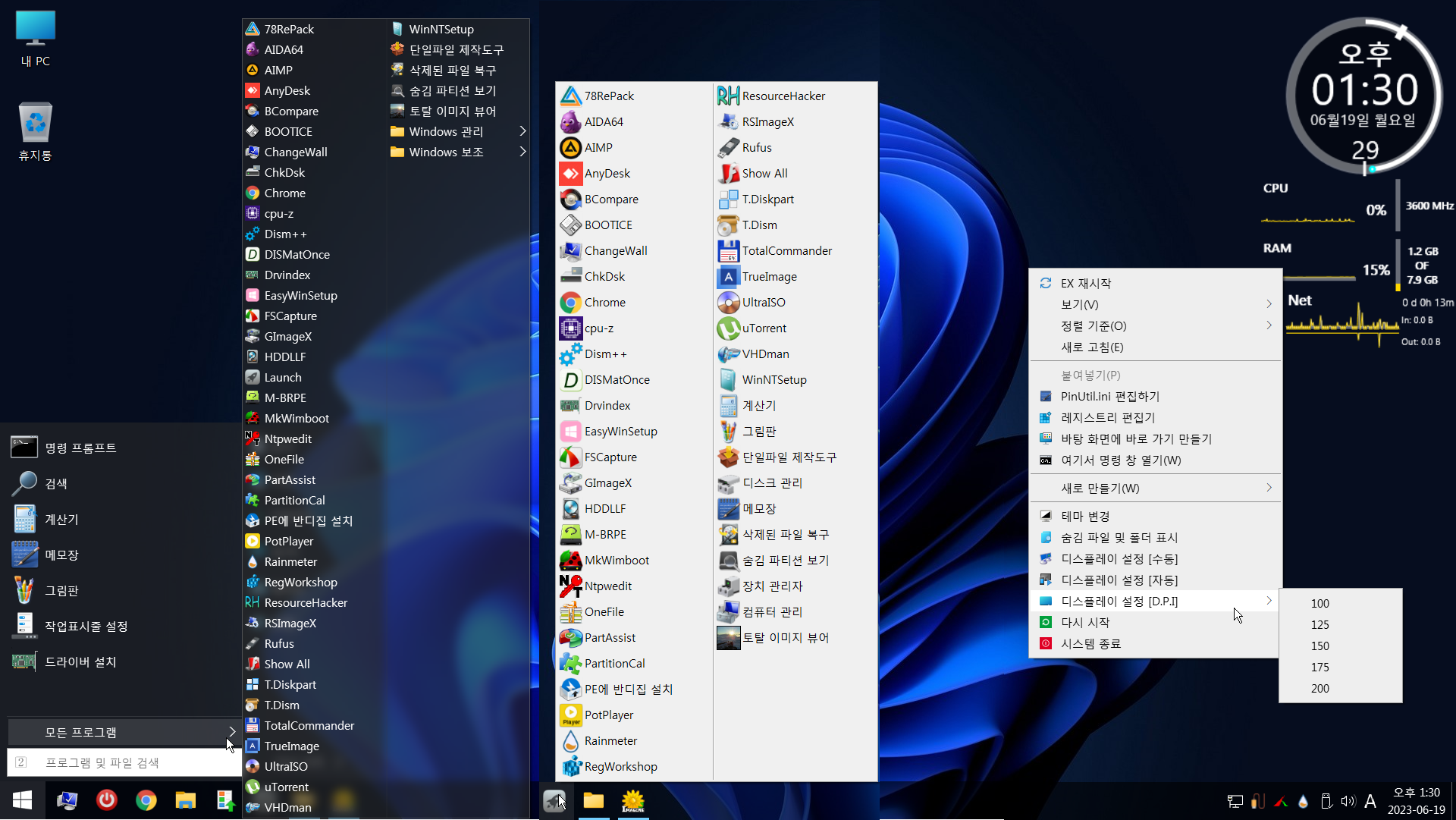Screen dimensions: 1456x820
Task: Set DPI scaling to 125
Action: click(x=1340, y=624)
